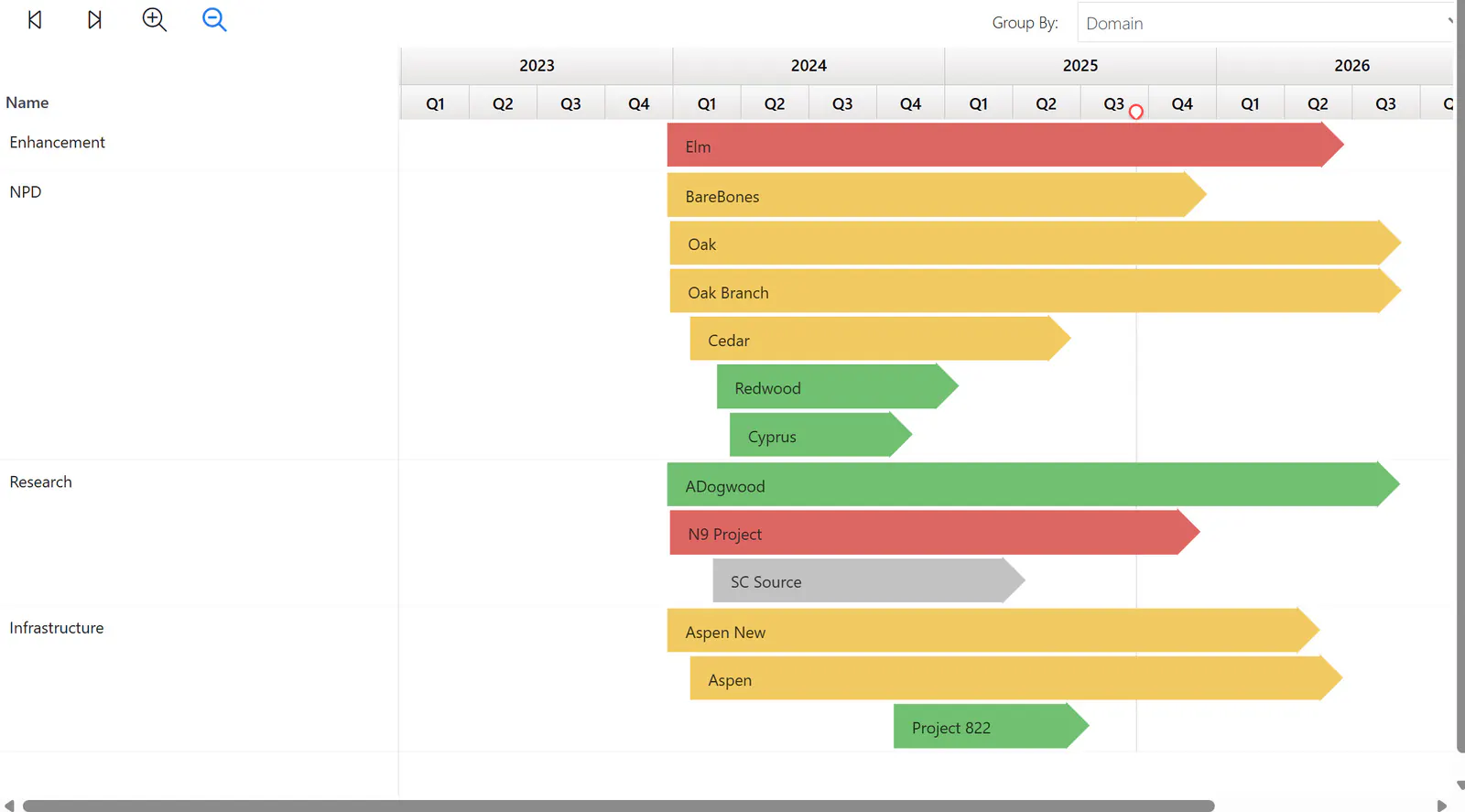Open the N9 Project bar

[935, 533]
